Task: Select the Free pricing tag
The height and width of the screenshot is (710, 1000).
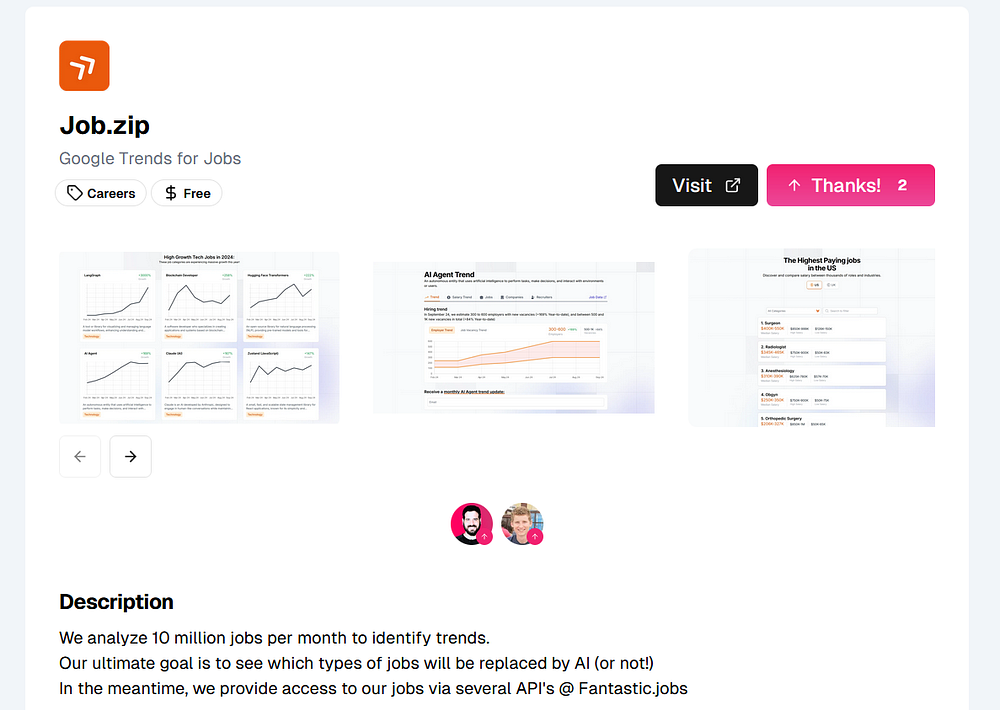Action: (187, 193)
